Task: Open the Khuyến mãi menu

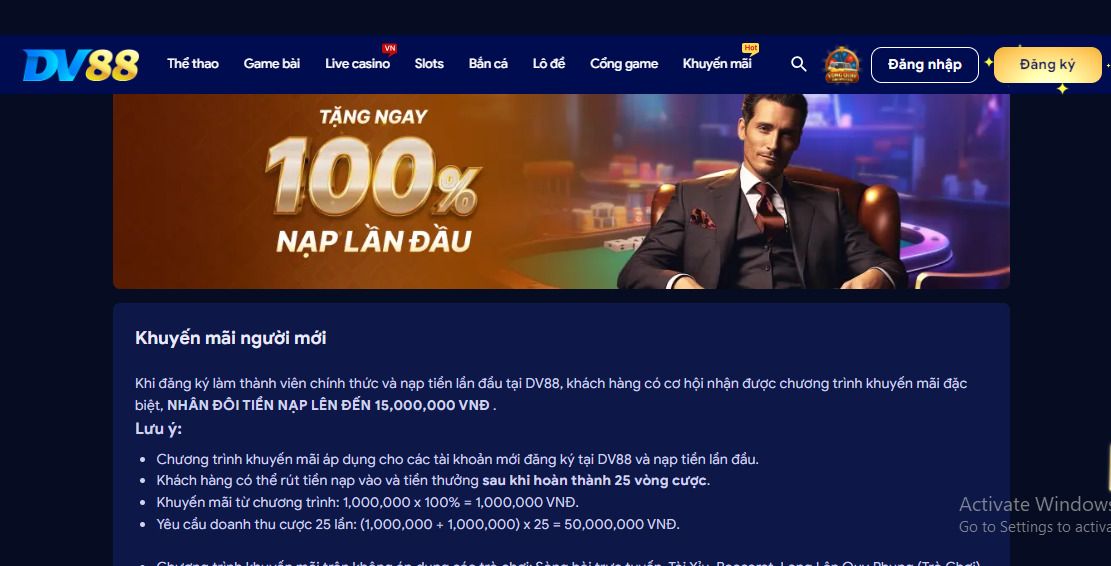Action: pyautogui.click(x=717, y=64)
